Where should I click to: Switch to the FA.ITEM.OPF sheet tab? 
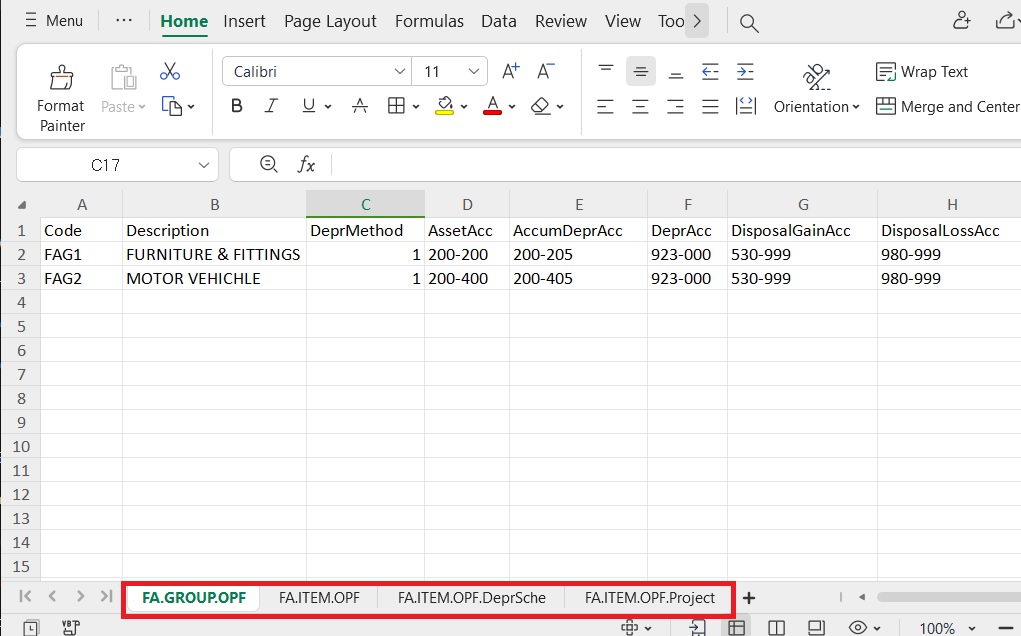319,597
